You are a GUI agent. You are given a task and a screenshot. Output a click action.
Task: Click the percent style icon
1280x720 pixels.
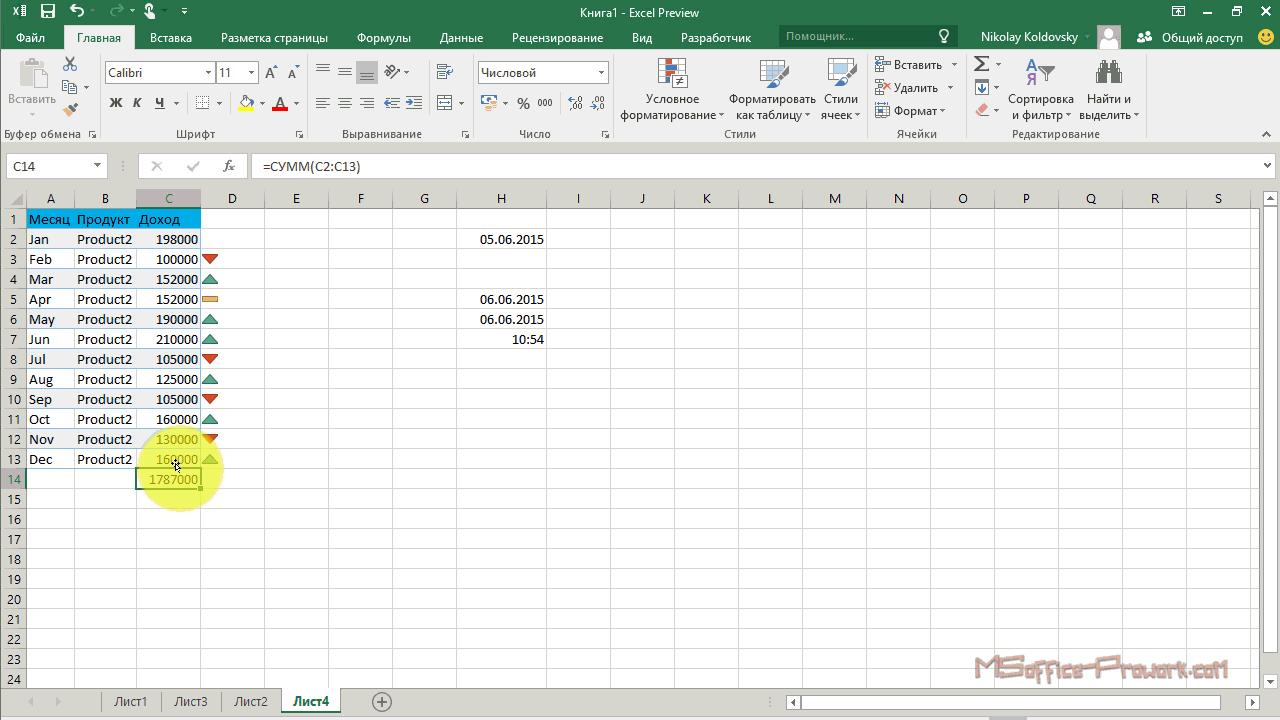523,103
